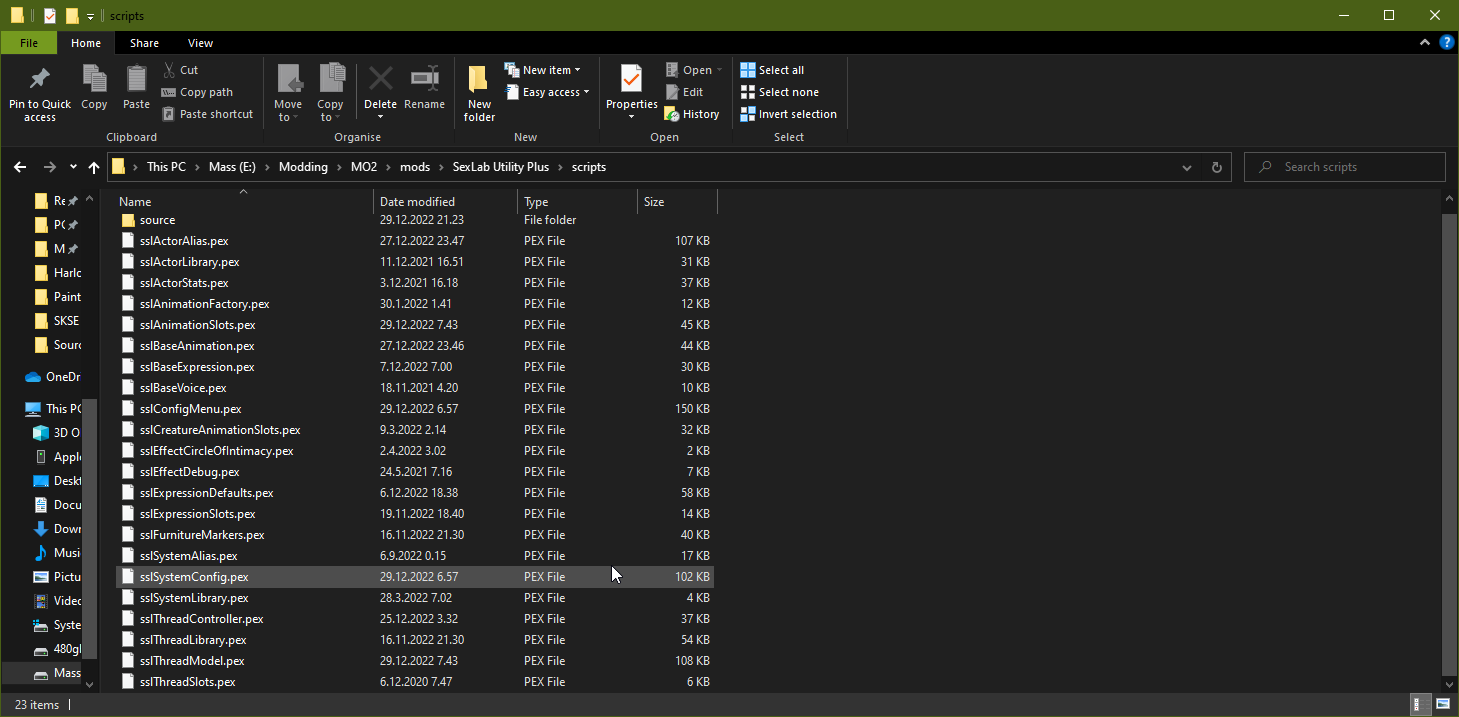Click the Paste ribbon icon

(136, 87)
